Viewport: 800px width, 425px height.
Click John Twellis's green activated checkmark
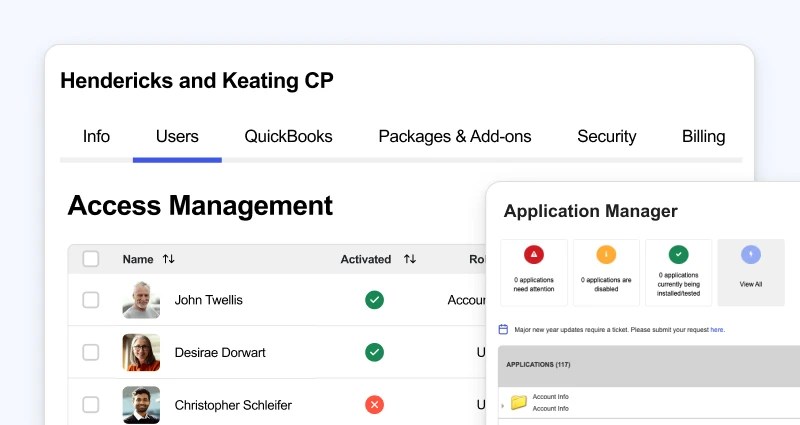pyautogui.click(x=374, y=300)
